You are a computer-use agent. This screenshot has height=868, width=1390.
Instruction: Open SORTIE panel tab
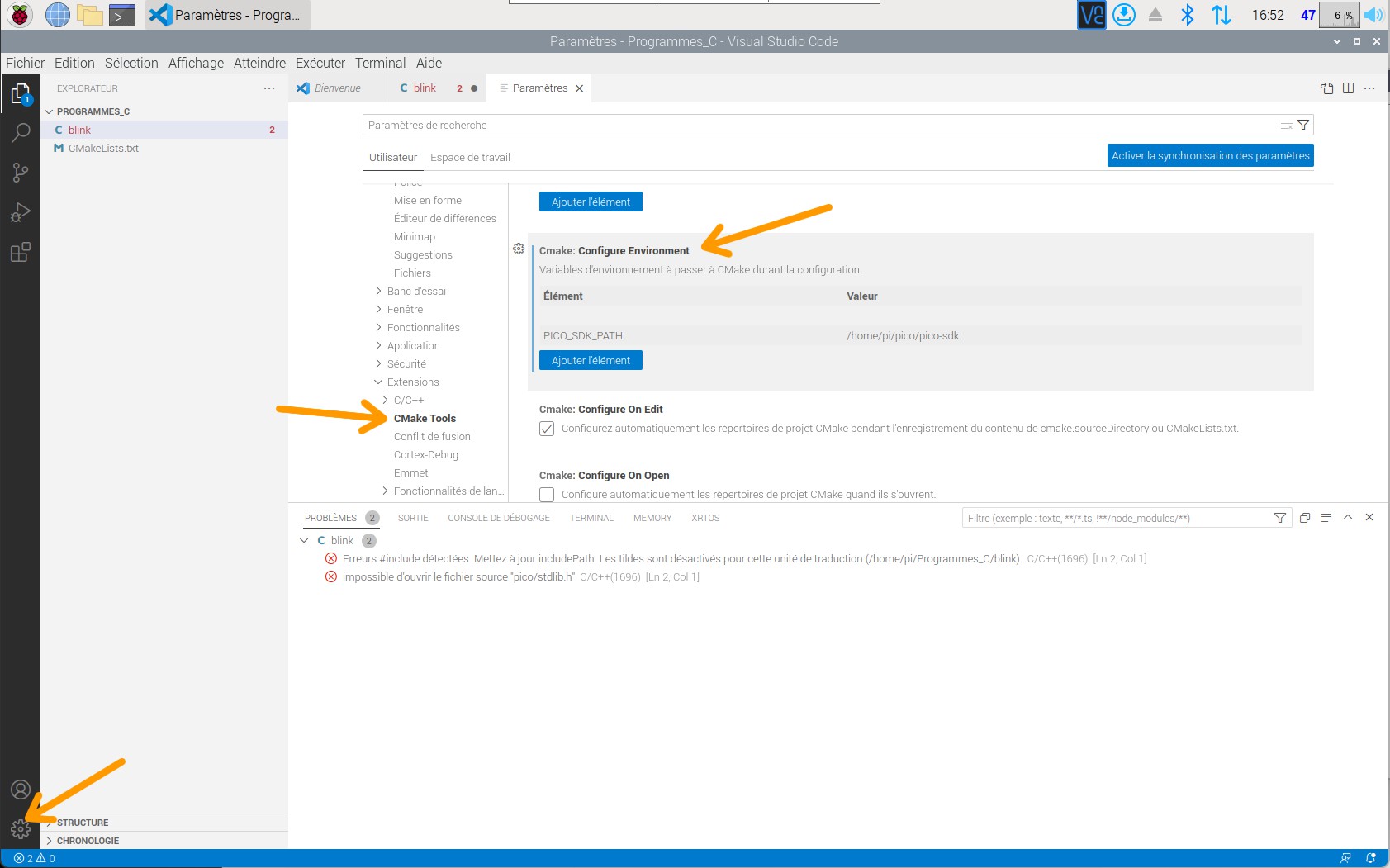coord(413,518)
